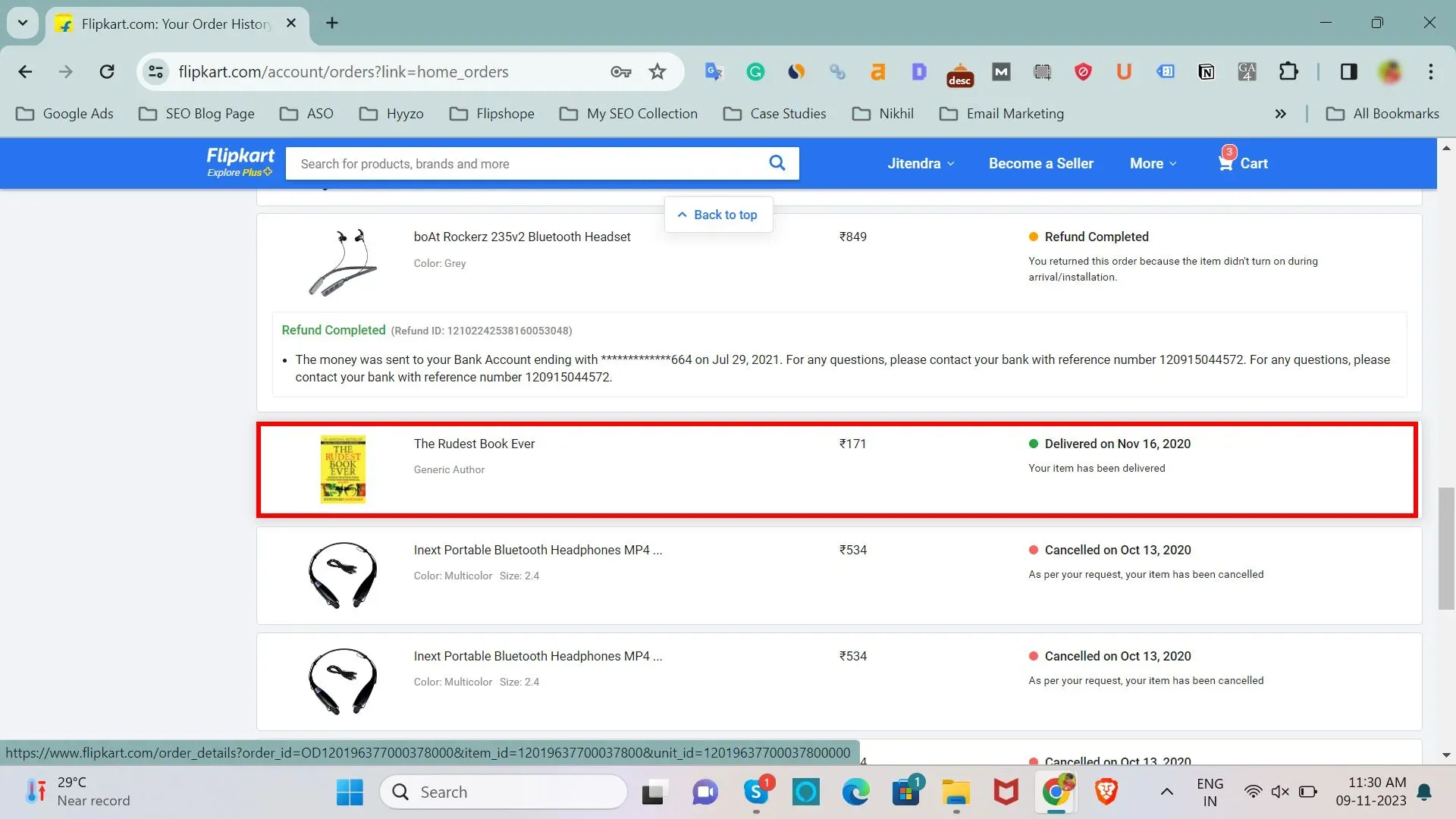Expand the browser profile menu
The image size is (1456, 819).
tap(1392, 71)
